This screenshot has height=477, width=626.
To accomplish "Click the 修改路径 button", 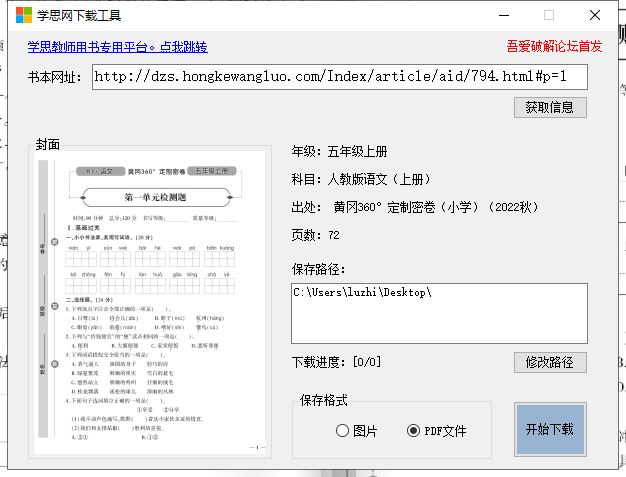I will 550,362.
